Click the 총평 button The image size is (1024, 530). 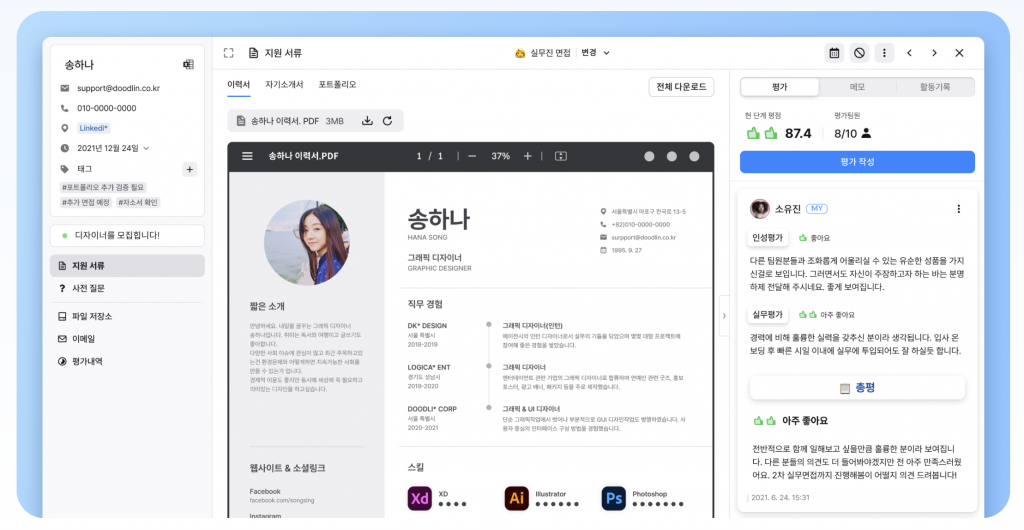(857, 388)
